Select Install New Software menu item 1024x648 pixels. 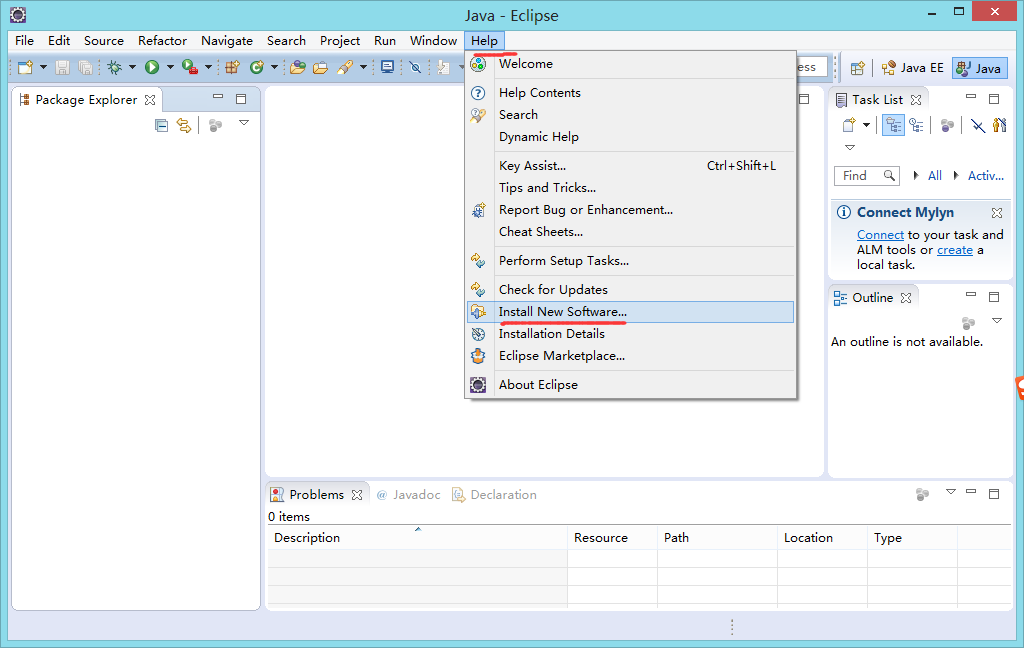point(631,312)
